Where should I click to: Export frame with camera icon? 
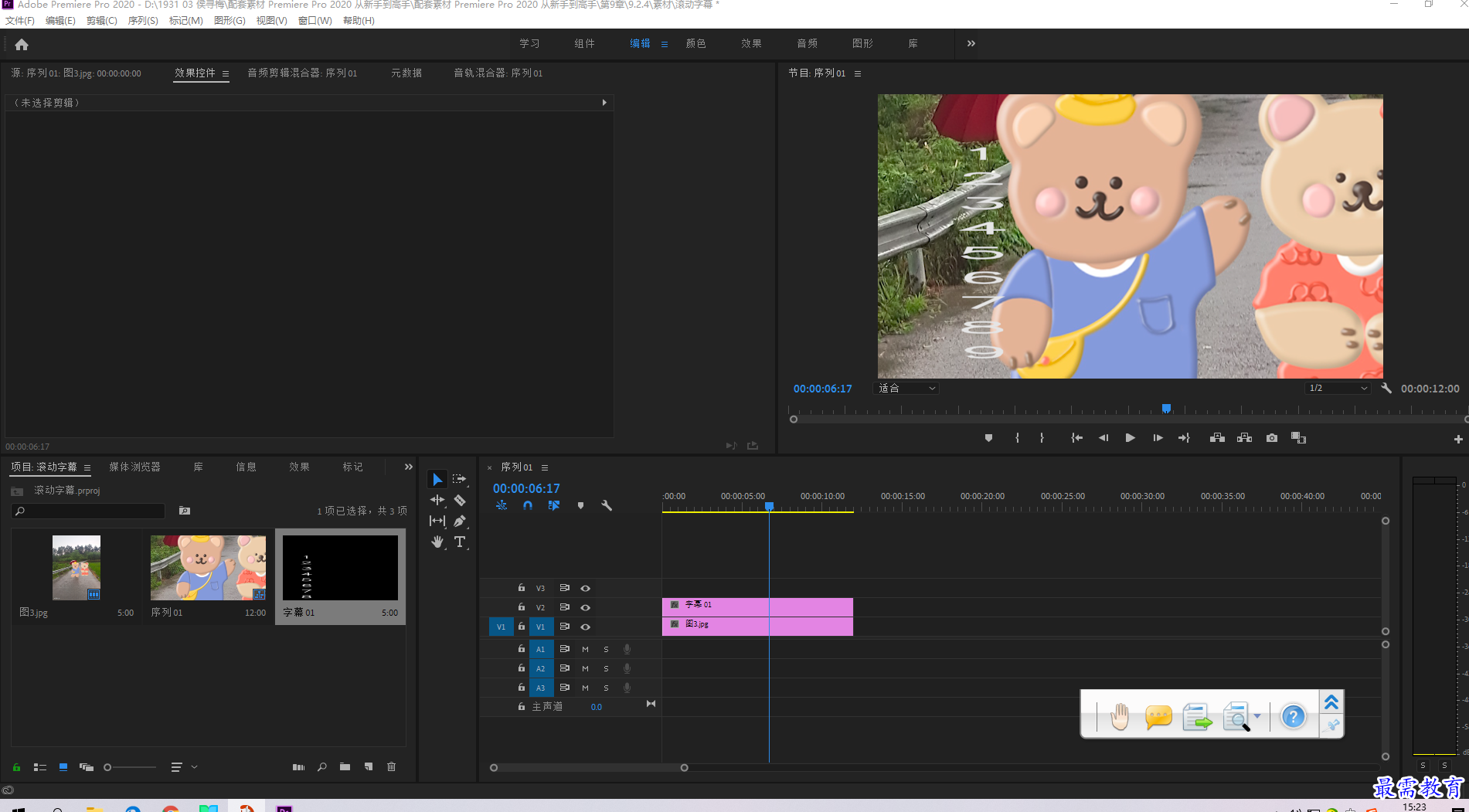[1272, 438]
